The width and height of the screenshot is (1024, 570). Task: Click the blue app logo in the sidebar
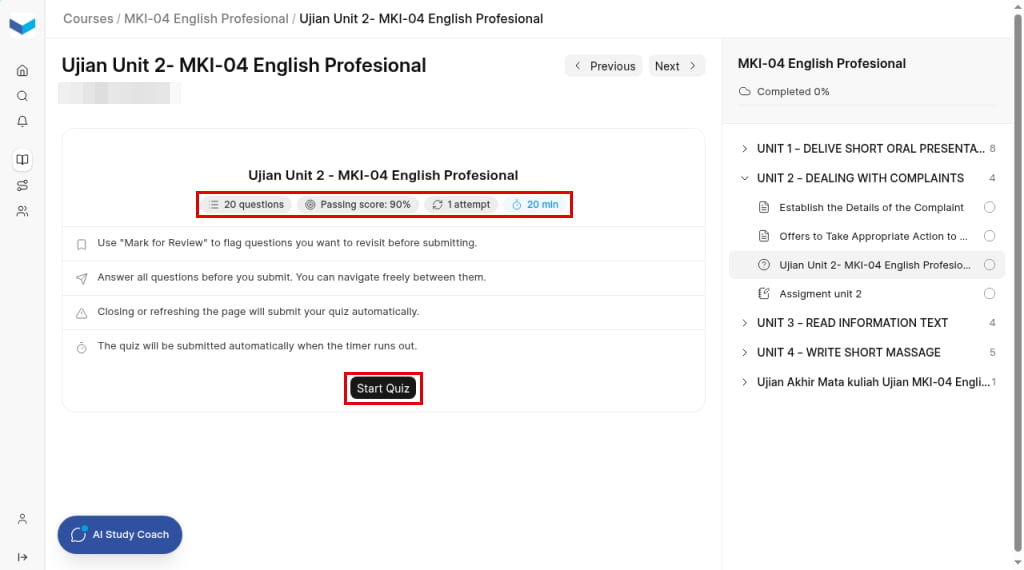[x=22, y=25]
